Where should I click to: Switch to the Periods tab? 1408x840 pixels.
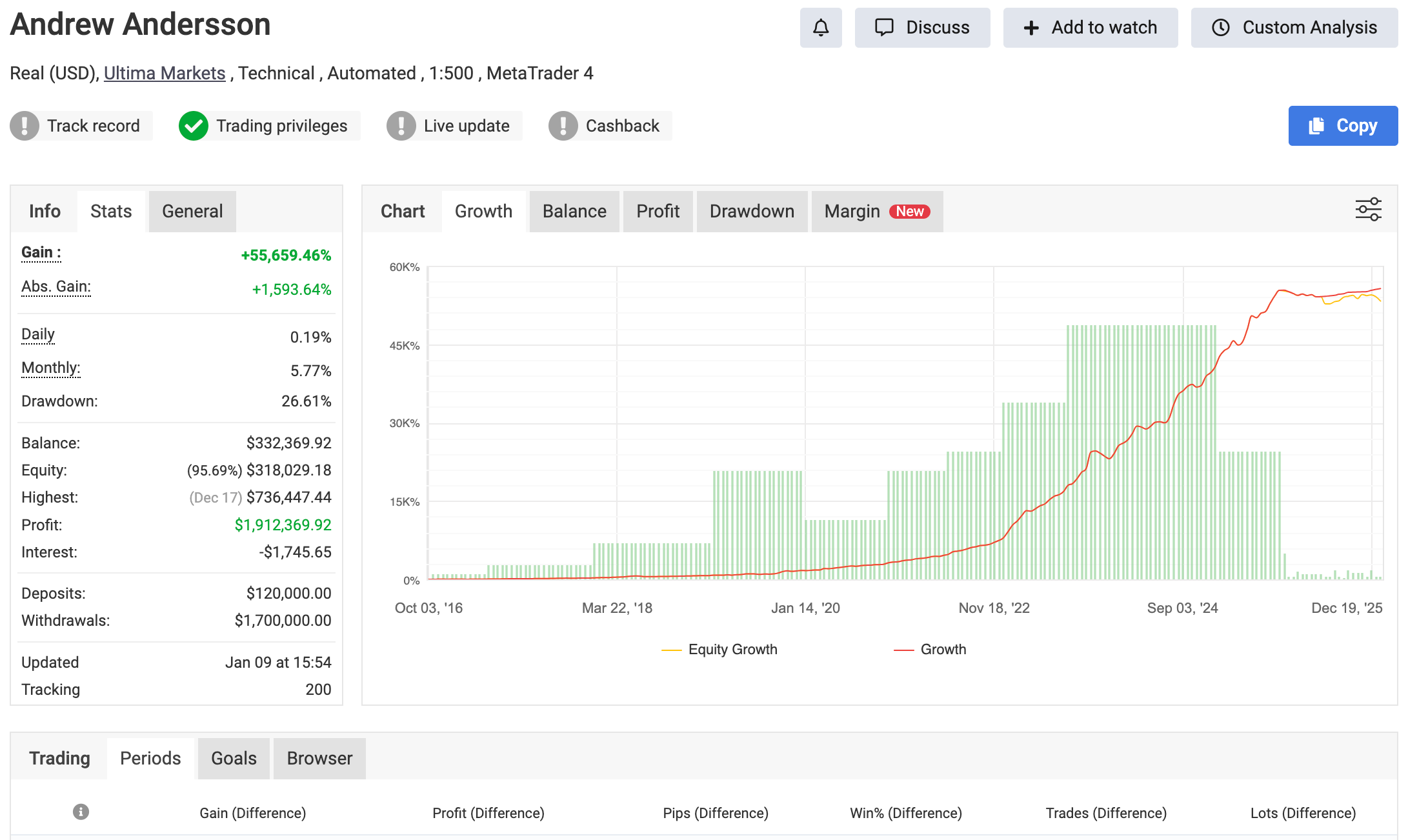[150, 759]
